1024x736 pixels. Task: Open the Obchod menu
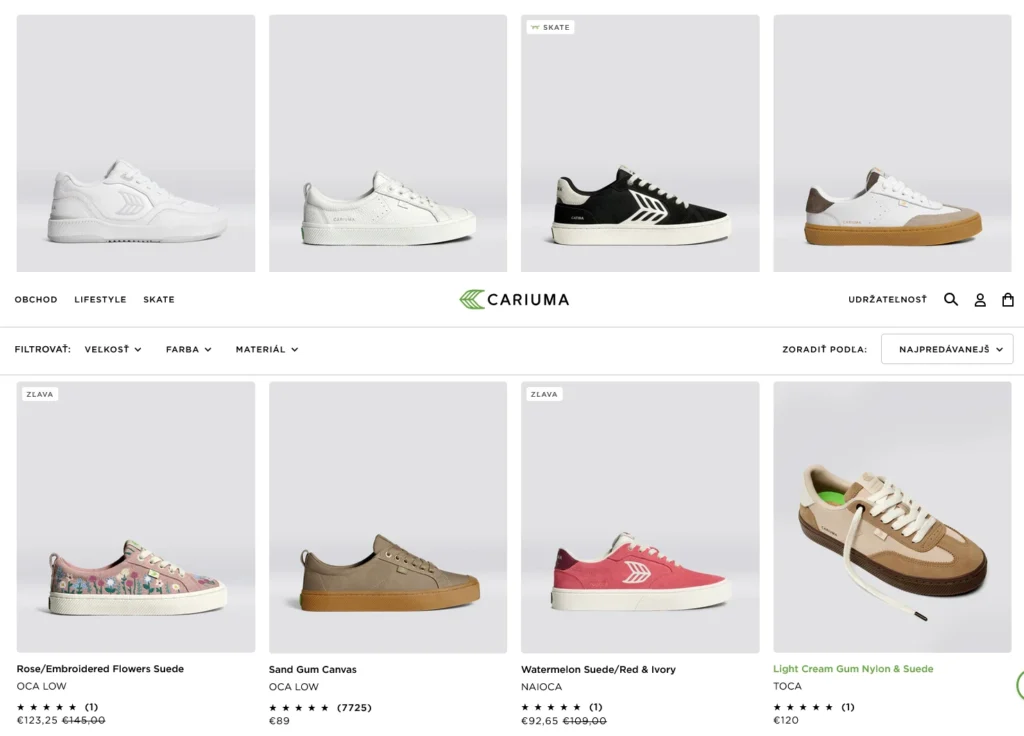36,299
